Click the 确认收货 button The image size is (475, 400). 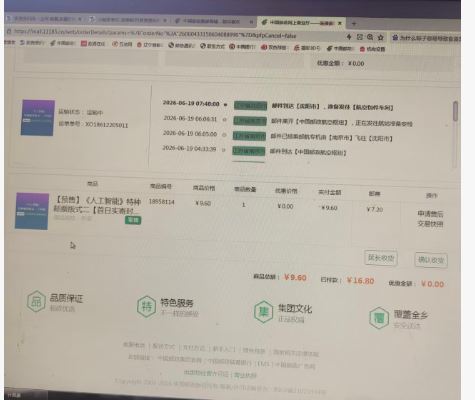pos(431,260)
